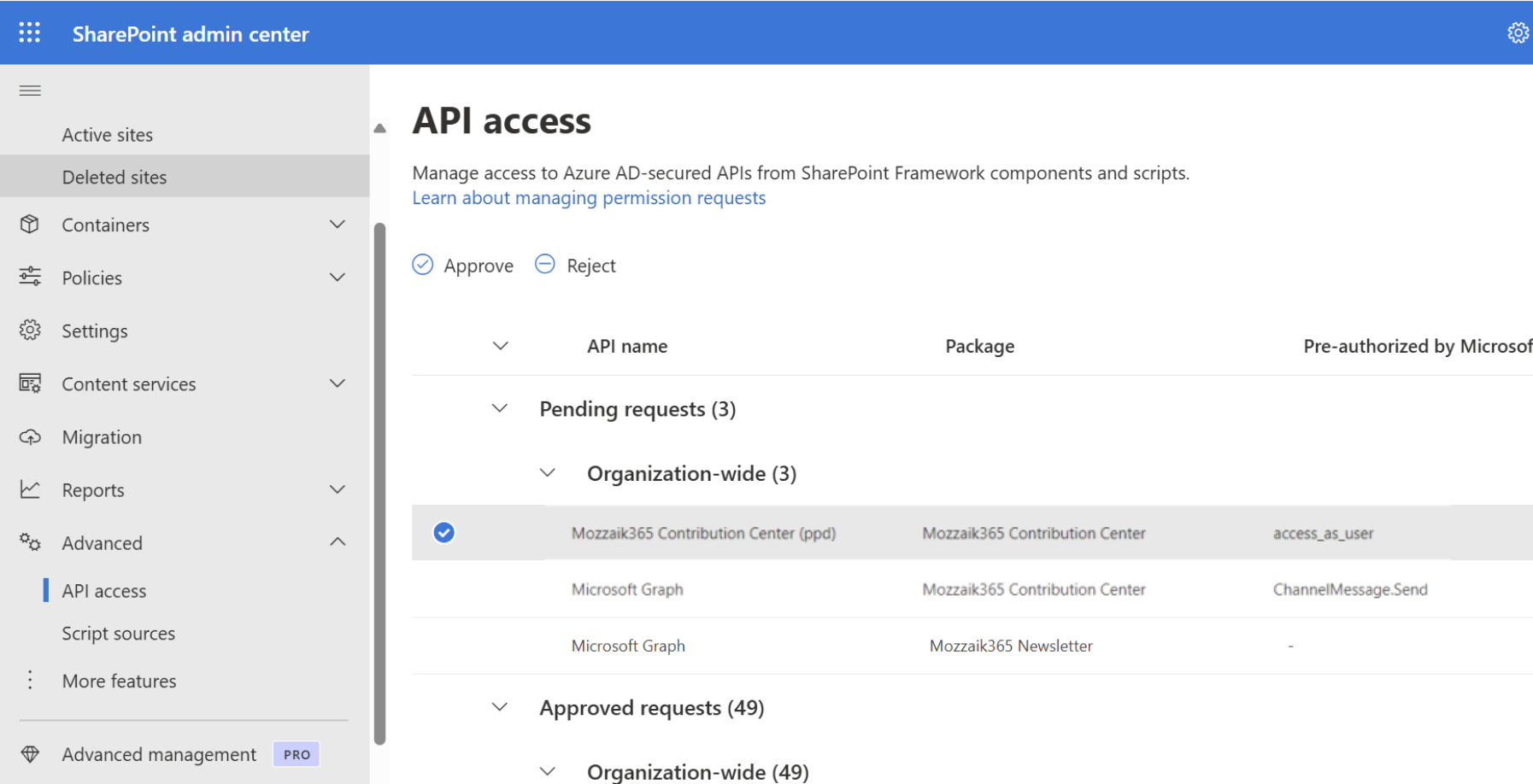Screen dimensions: 1533x784
Task: Click Mozzaik365 Contribution Center package in selected row
Action: 1034,533
